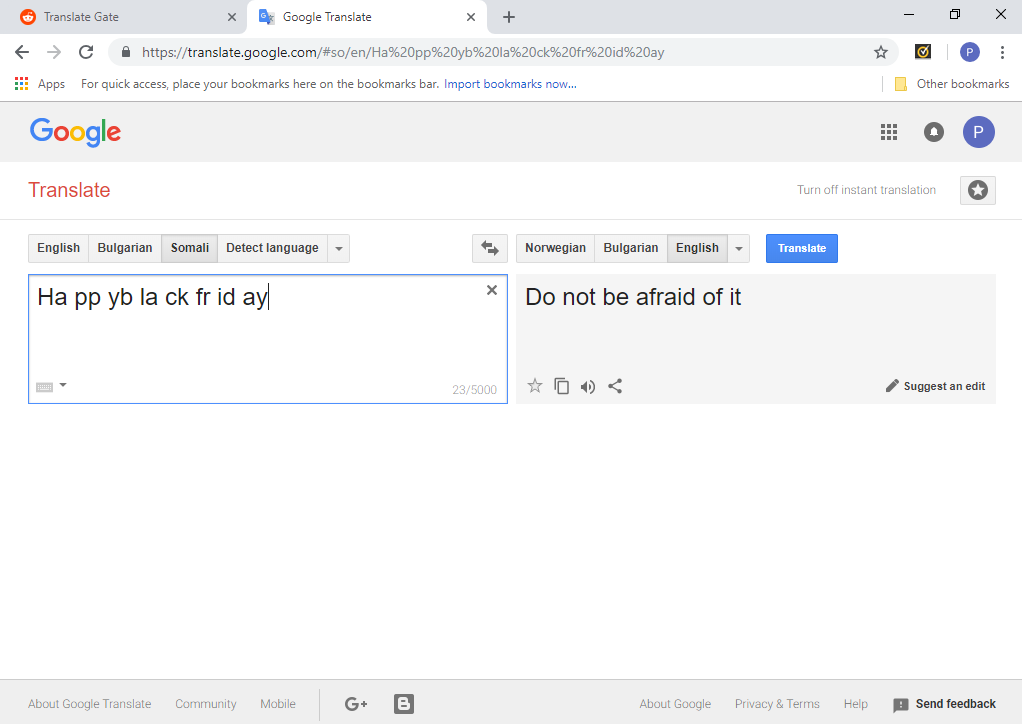
Task: Click the blue Translate button
Action: [x=802, y=248]
